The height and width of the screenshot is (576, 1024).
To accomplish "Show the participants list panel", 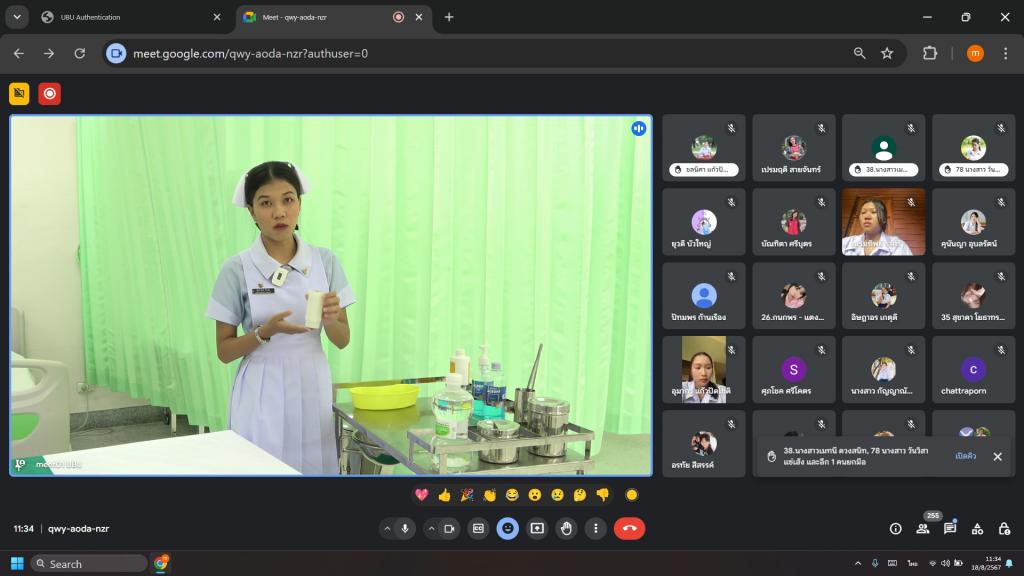I will pos(922,528).
